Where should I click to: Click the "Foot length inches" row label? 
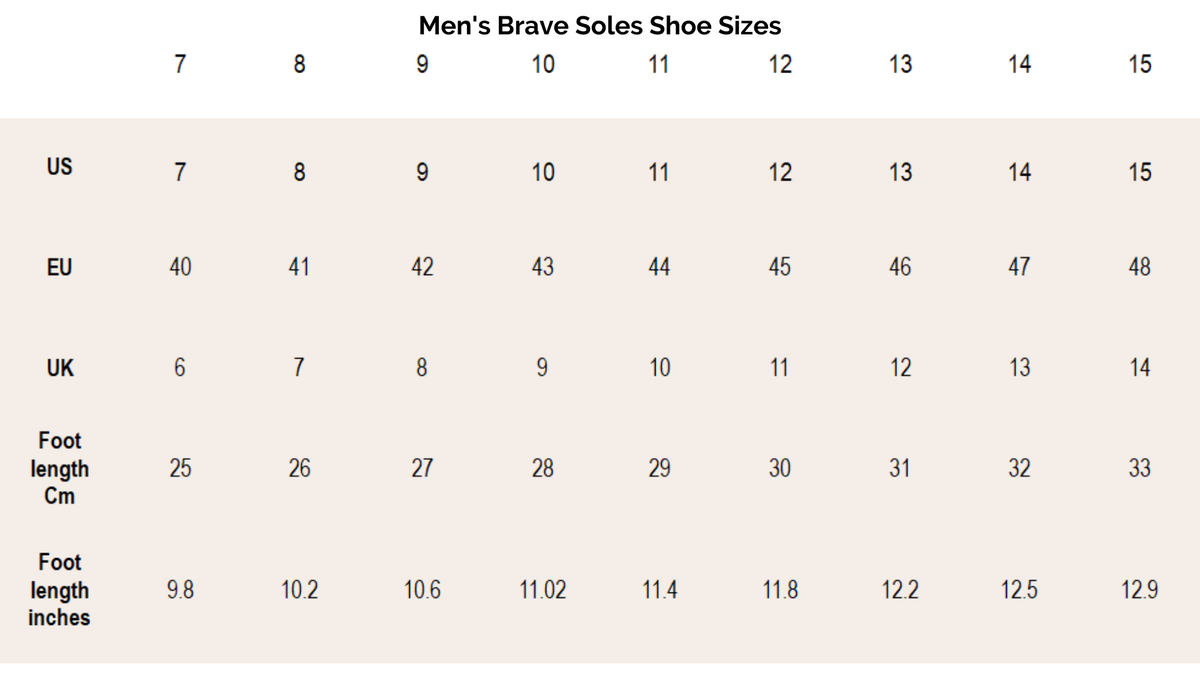click(59, 590)
